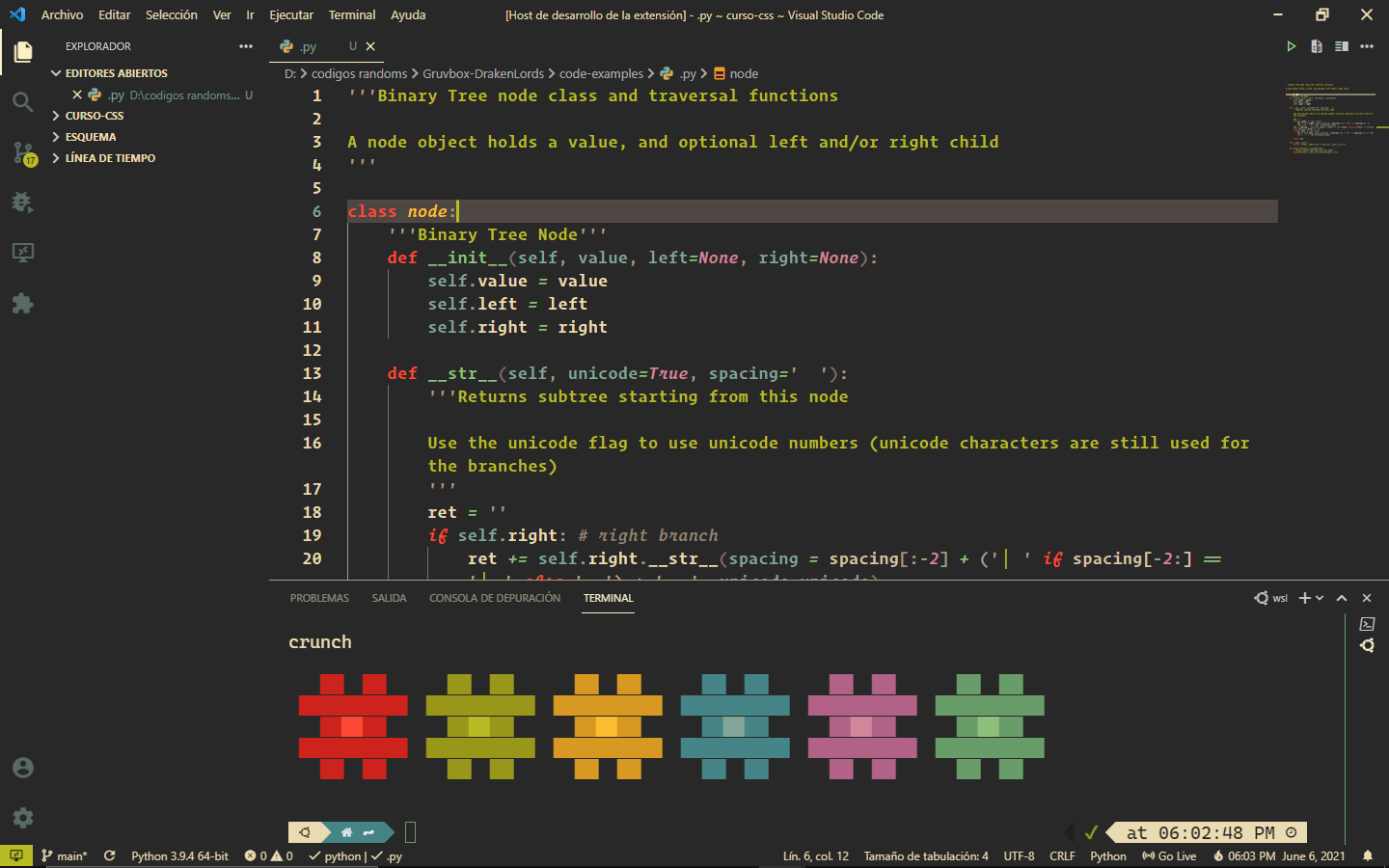Switch to TERMINAL panel tab

(x=609, y=598)
